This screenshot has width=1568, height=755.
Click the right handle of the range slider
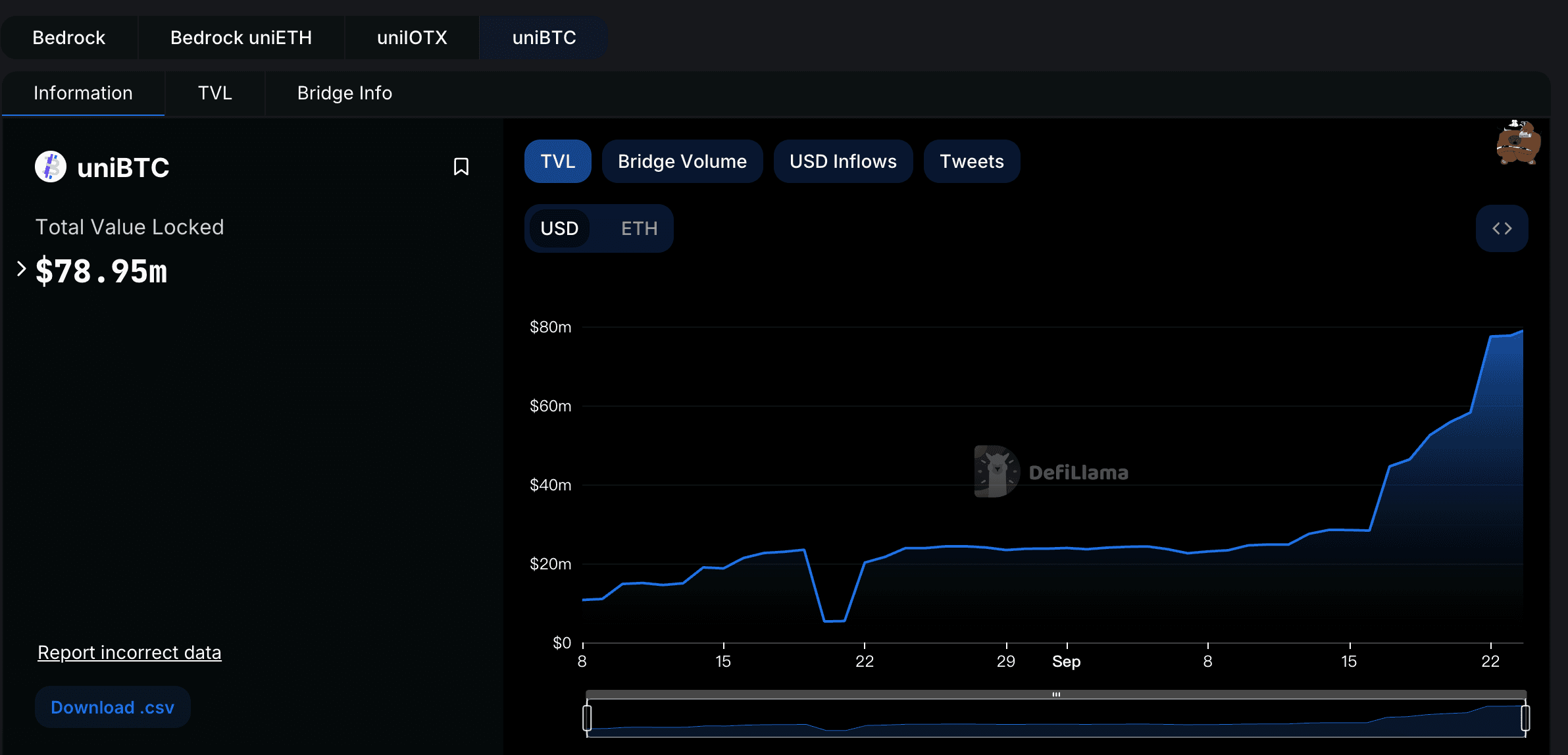[x=1525, y=717]
